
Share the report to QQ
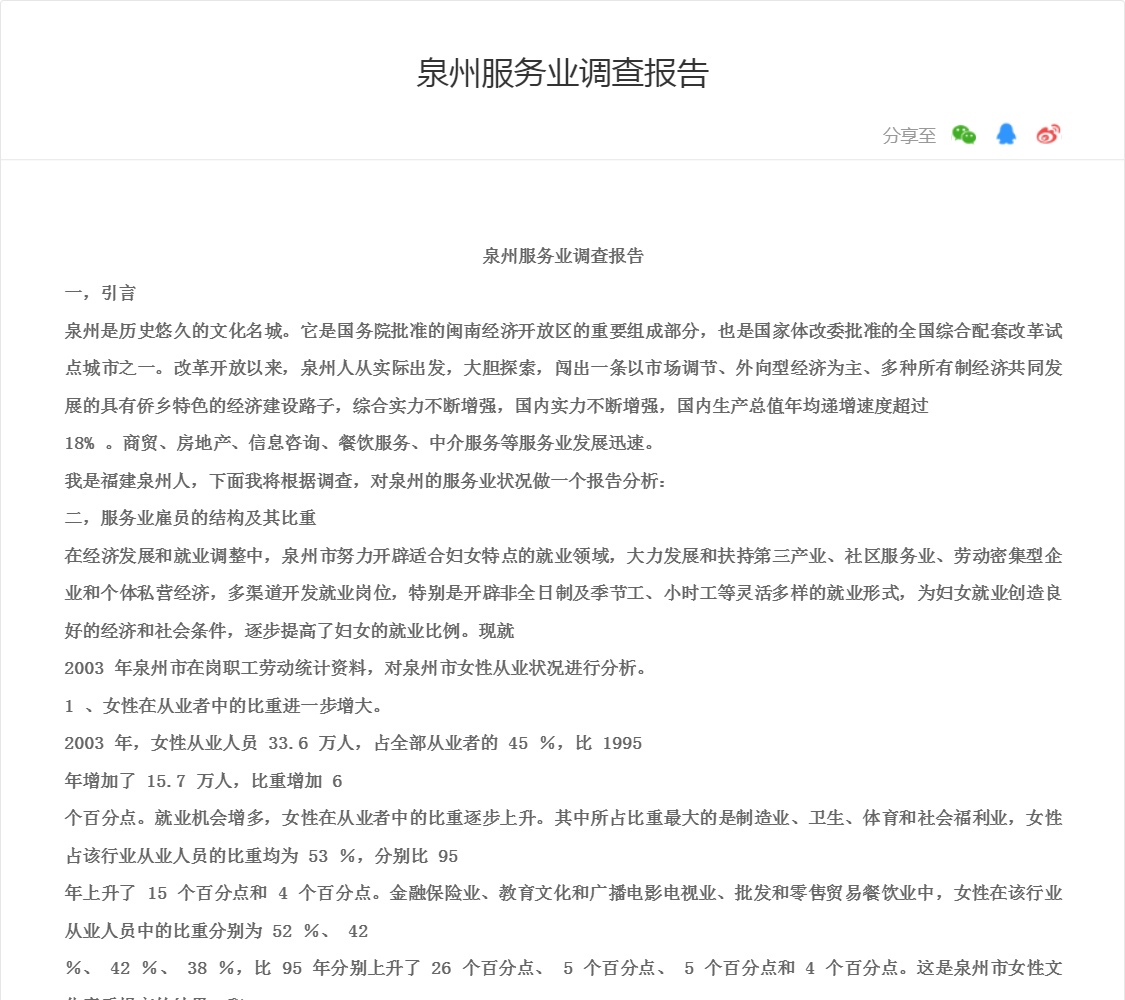(x=1006, y=134)
